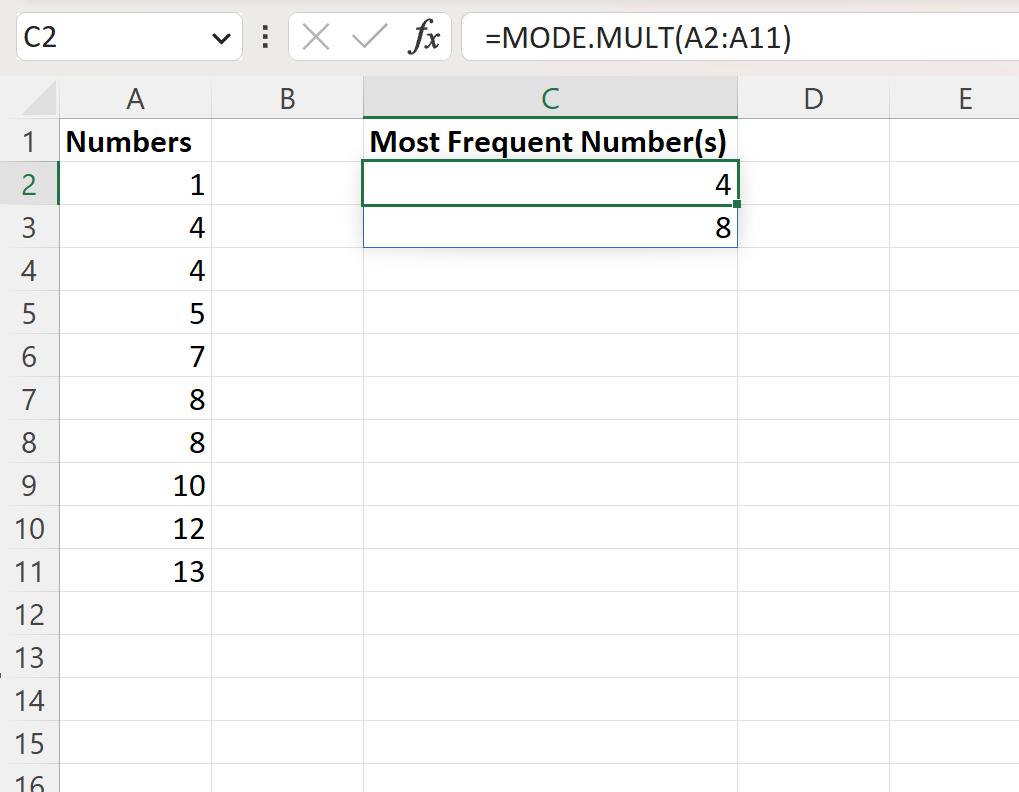Viewport: 1019px width, 792px height.
Task: Select row 12 header
Action: 29,615
